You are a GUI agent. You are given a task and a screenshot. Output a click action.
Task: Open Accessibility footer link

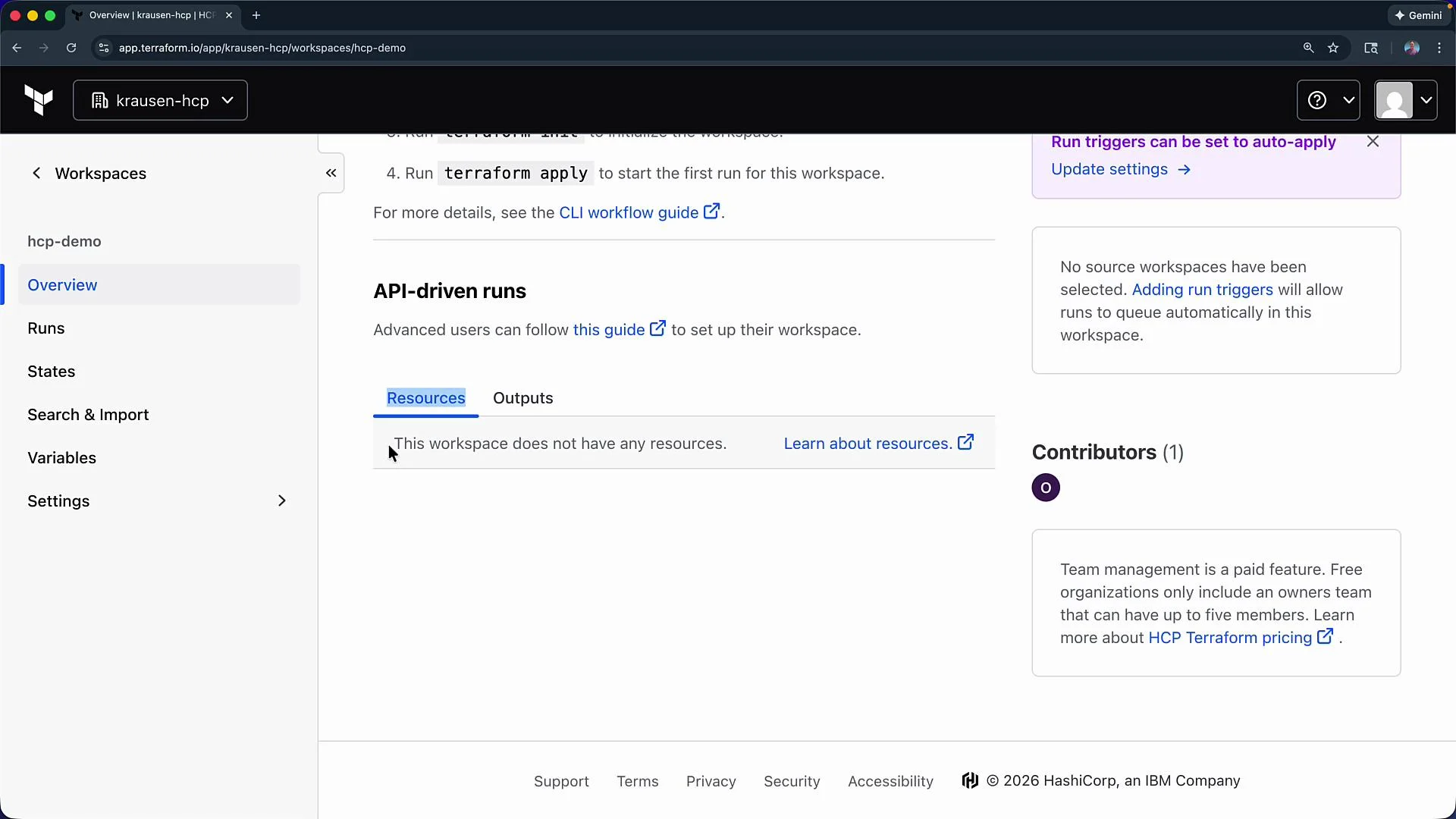(x=890, y=781)
